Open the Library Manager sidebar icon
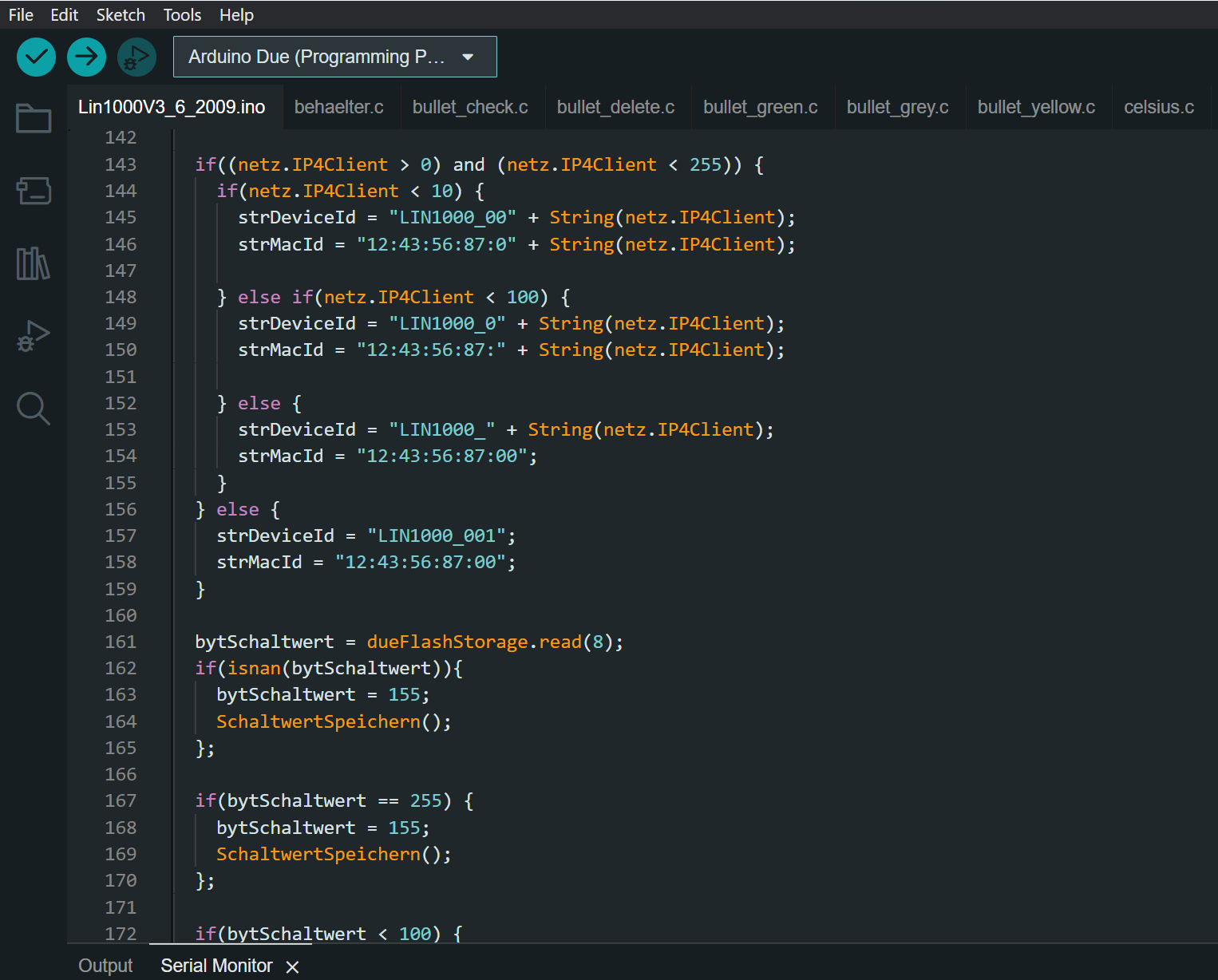Image resolution: width=1218 pixels, height=980 pixels. pos(34,263)
